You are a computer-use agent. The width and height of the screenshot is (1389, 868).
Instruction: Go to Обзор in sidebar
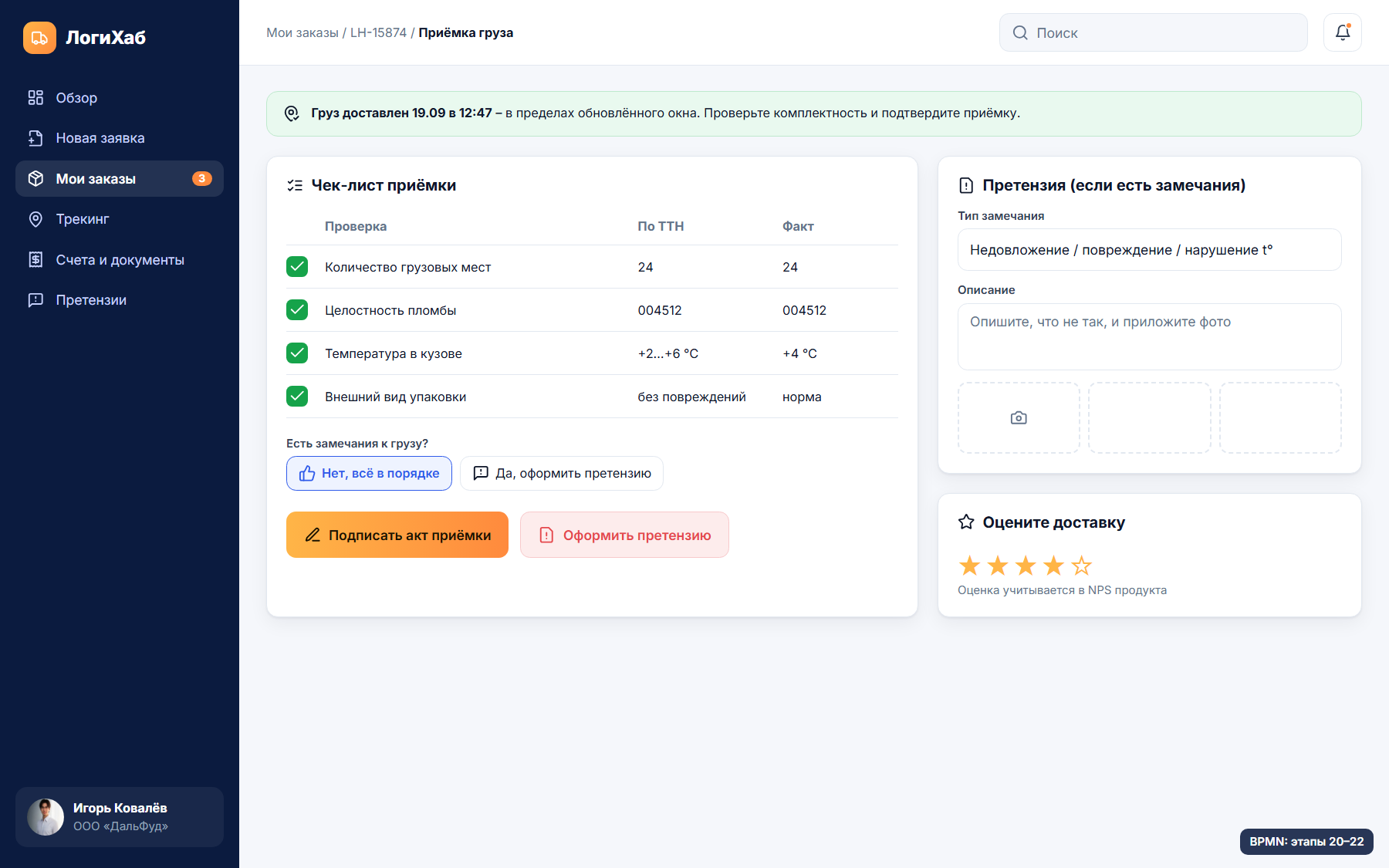pos(120,98)
